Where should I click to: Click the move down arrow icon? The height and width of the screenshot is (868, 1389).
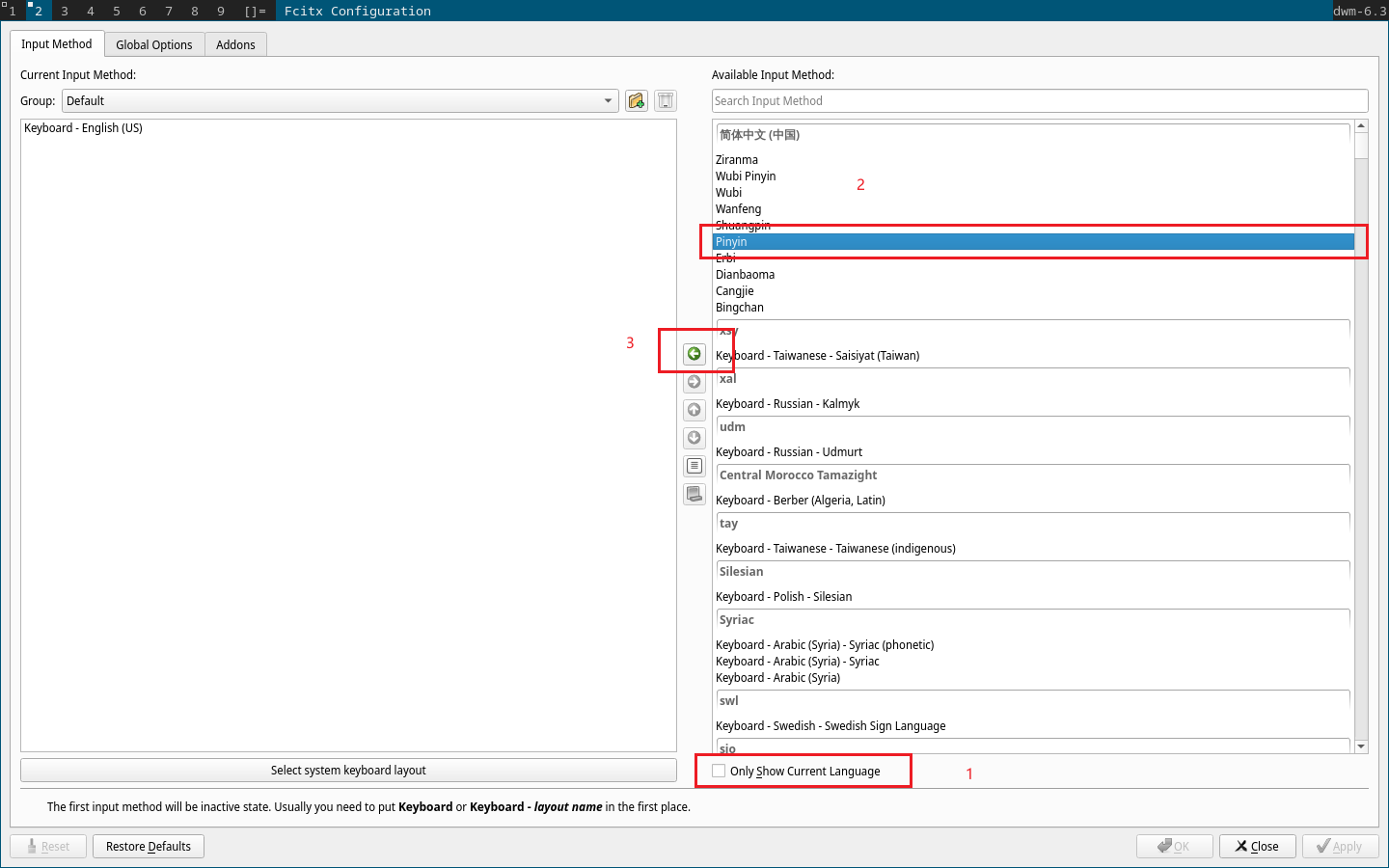tap(694, 438)
